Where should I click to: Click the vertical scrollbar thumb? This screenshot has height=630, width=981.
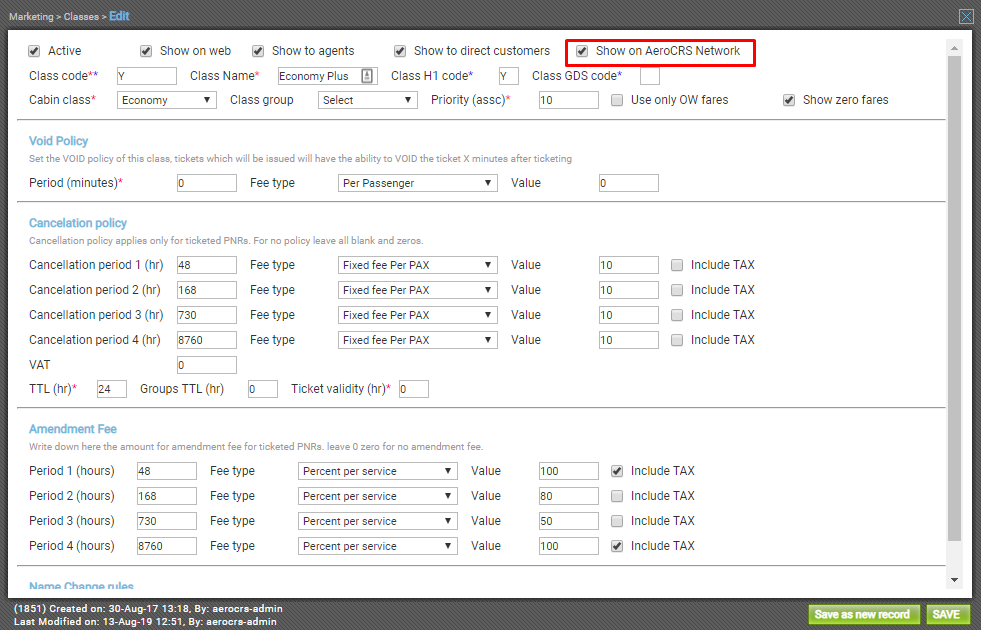(954, 300)
